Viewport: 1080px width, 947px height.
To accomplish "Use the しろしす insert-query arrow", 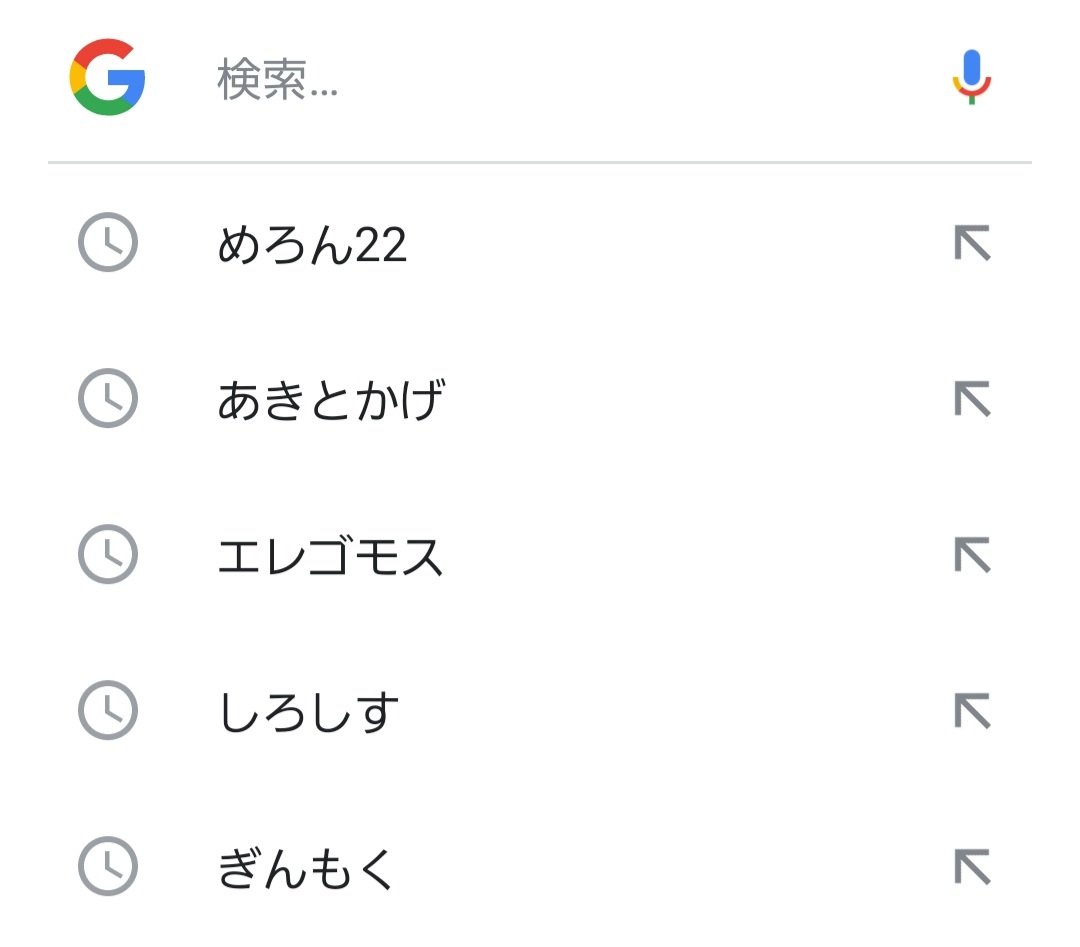I will [x=972, y=710].
